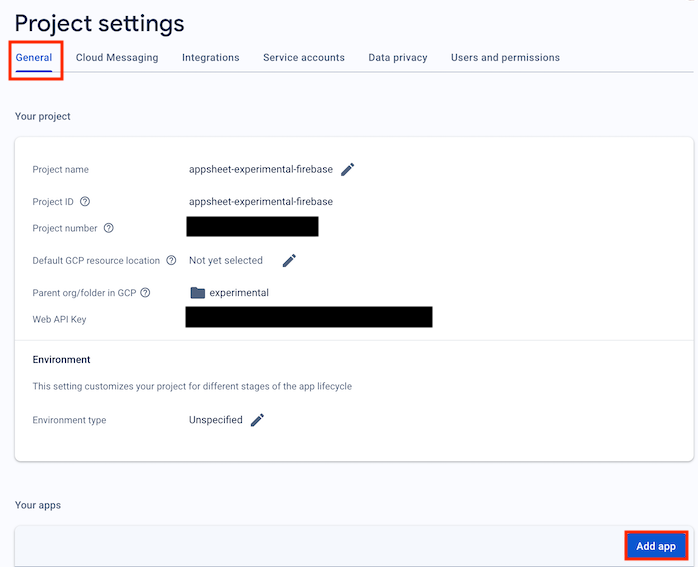Open Users and permissions tab
The height and width of the screenshot is (567, 698).
tap(505, 58)
